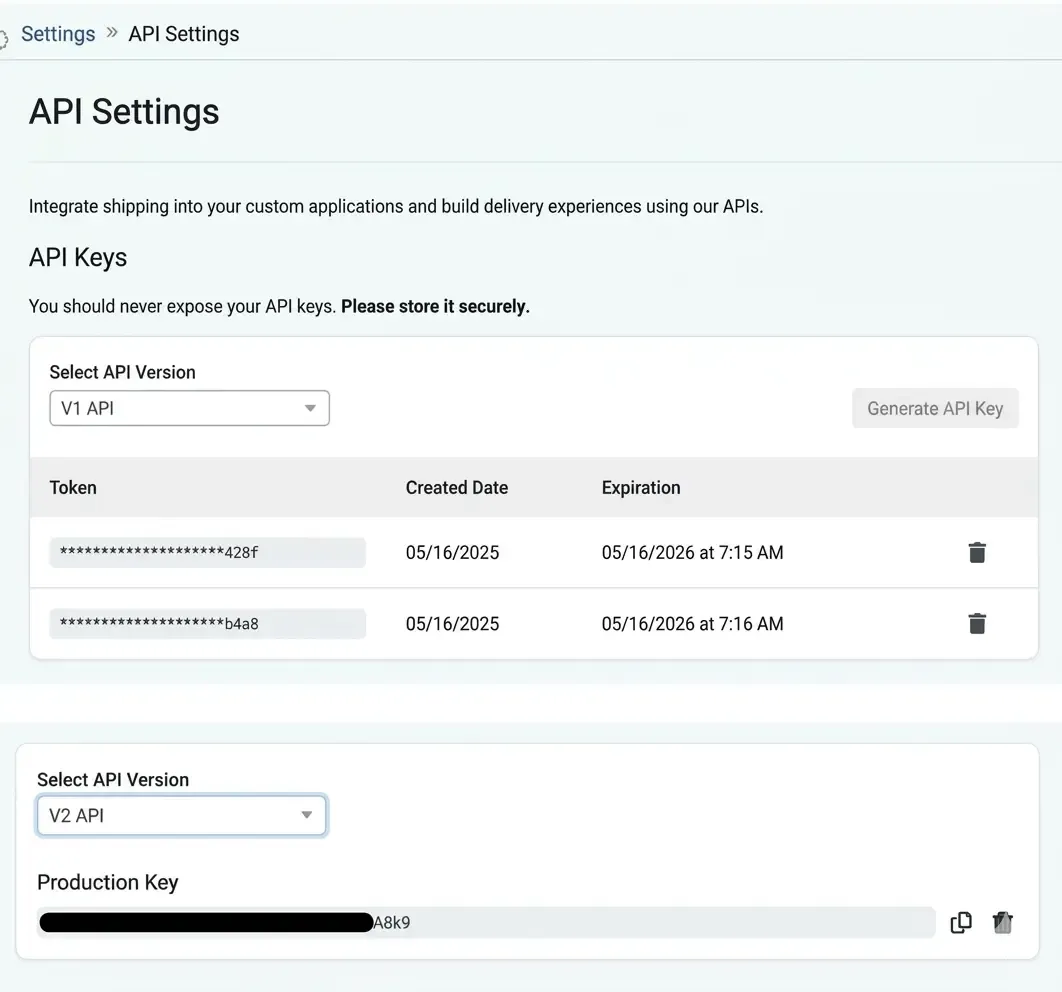Image resolution: width=1062 pixels, height=992 pixels.
Task: Select expiration 05/16/2026 at 7:16 AM
Action: tap(692, 624)
